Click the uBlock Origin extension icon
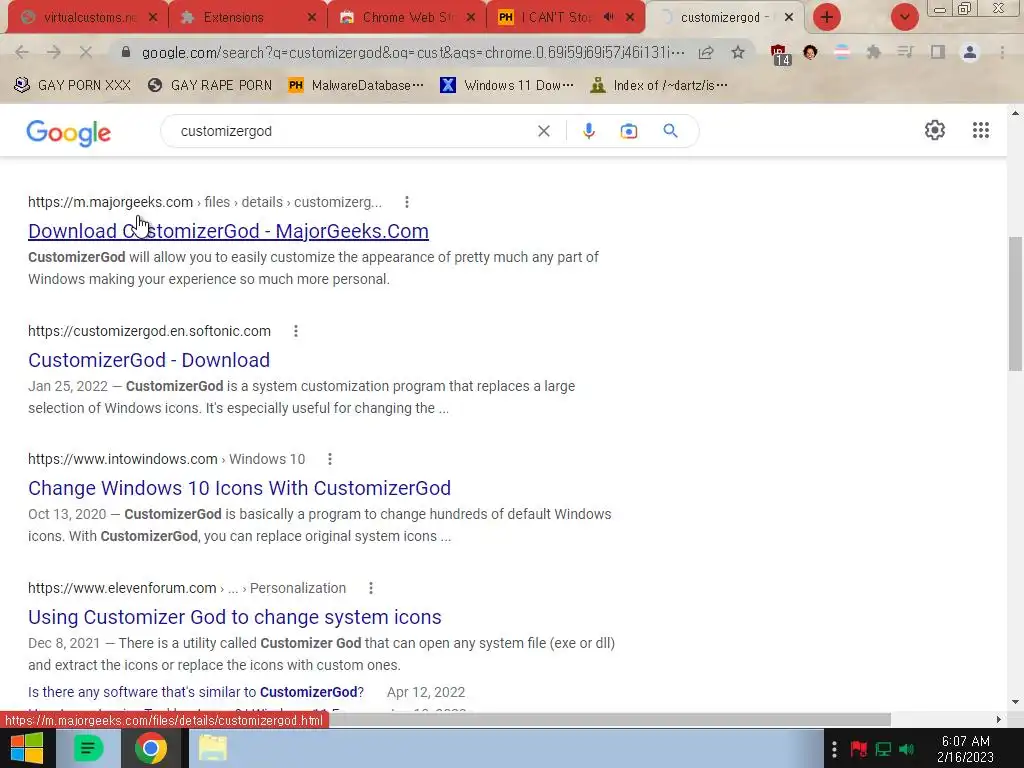Screen dimensions: 1024x768 click(x=780, y=54)
